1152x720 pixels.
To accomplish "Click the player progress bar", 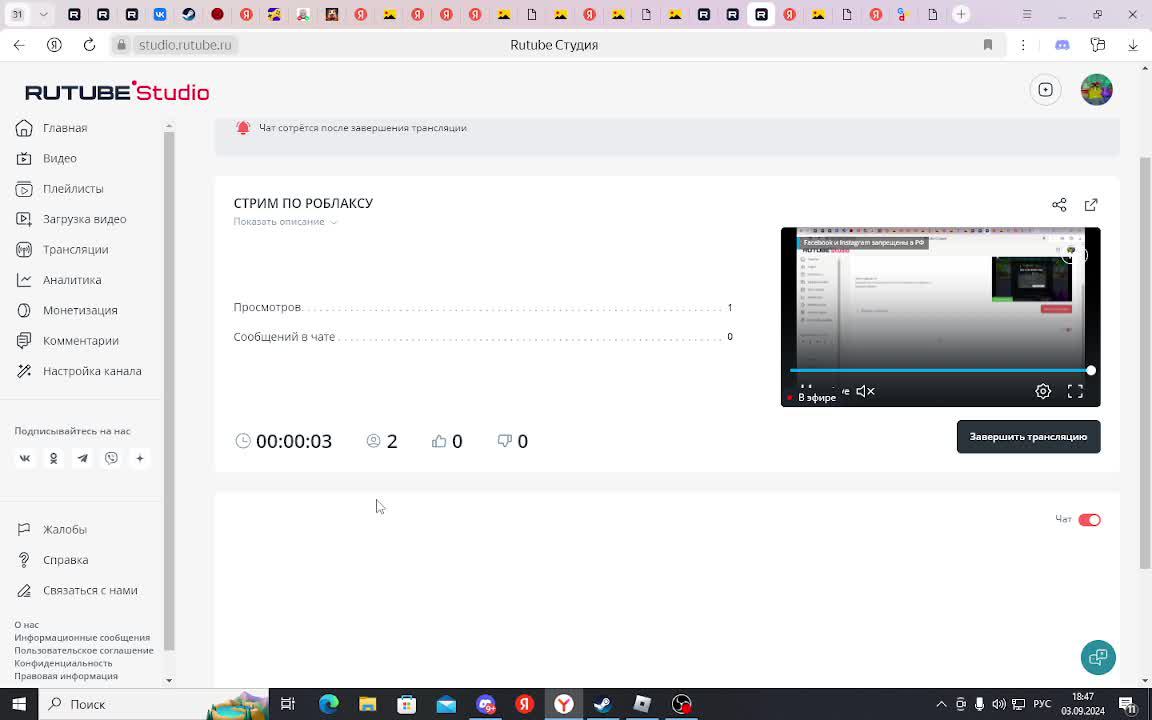I will point(940,370).
